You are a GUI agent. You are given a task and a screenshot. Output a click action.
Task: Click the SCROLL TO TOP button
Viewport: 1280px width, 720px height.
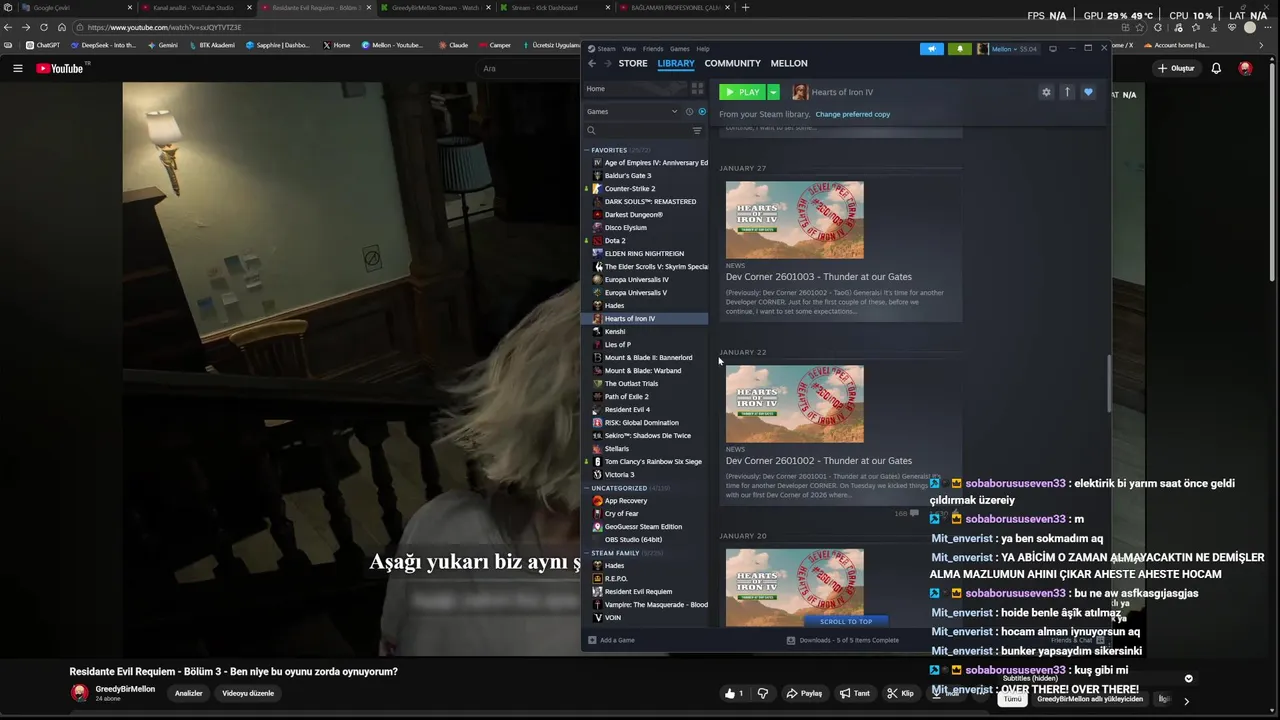click(x=846, y=622)
